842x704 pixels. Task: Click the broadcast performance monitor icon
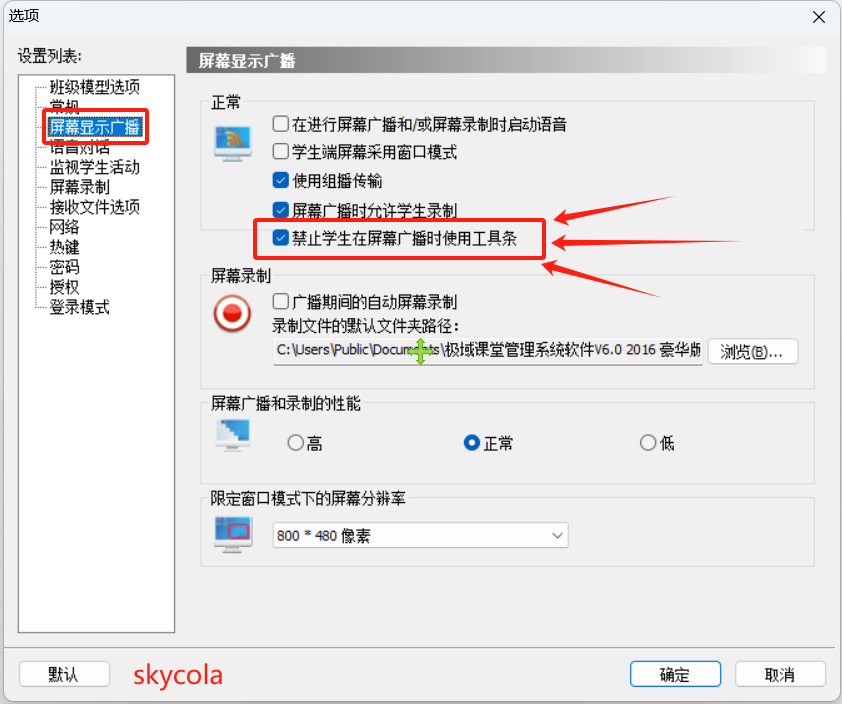233,435
